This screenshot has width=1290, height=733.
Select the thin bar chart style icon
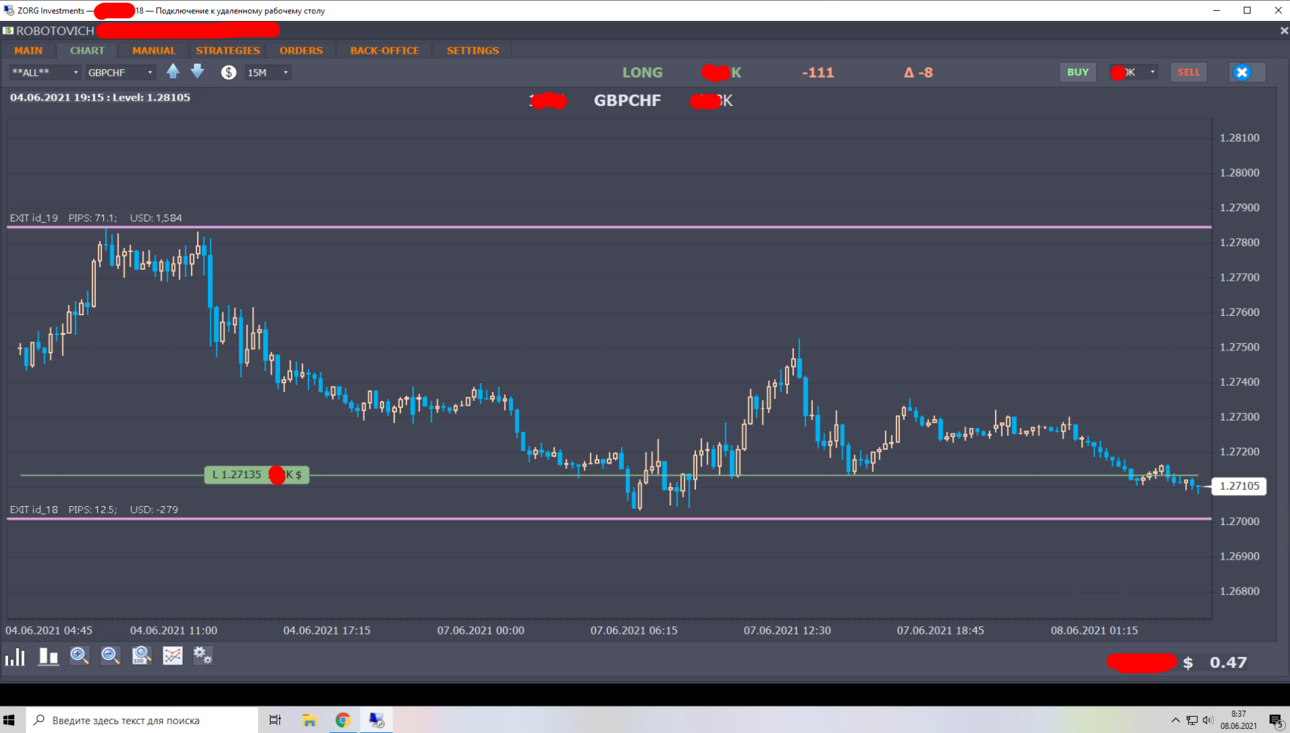pyautogui.click(x=15, y=656)
